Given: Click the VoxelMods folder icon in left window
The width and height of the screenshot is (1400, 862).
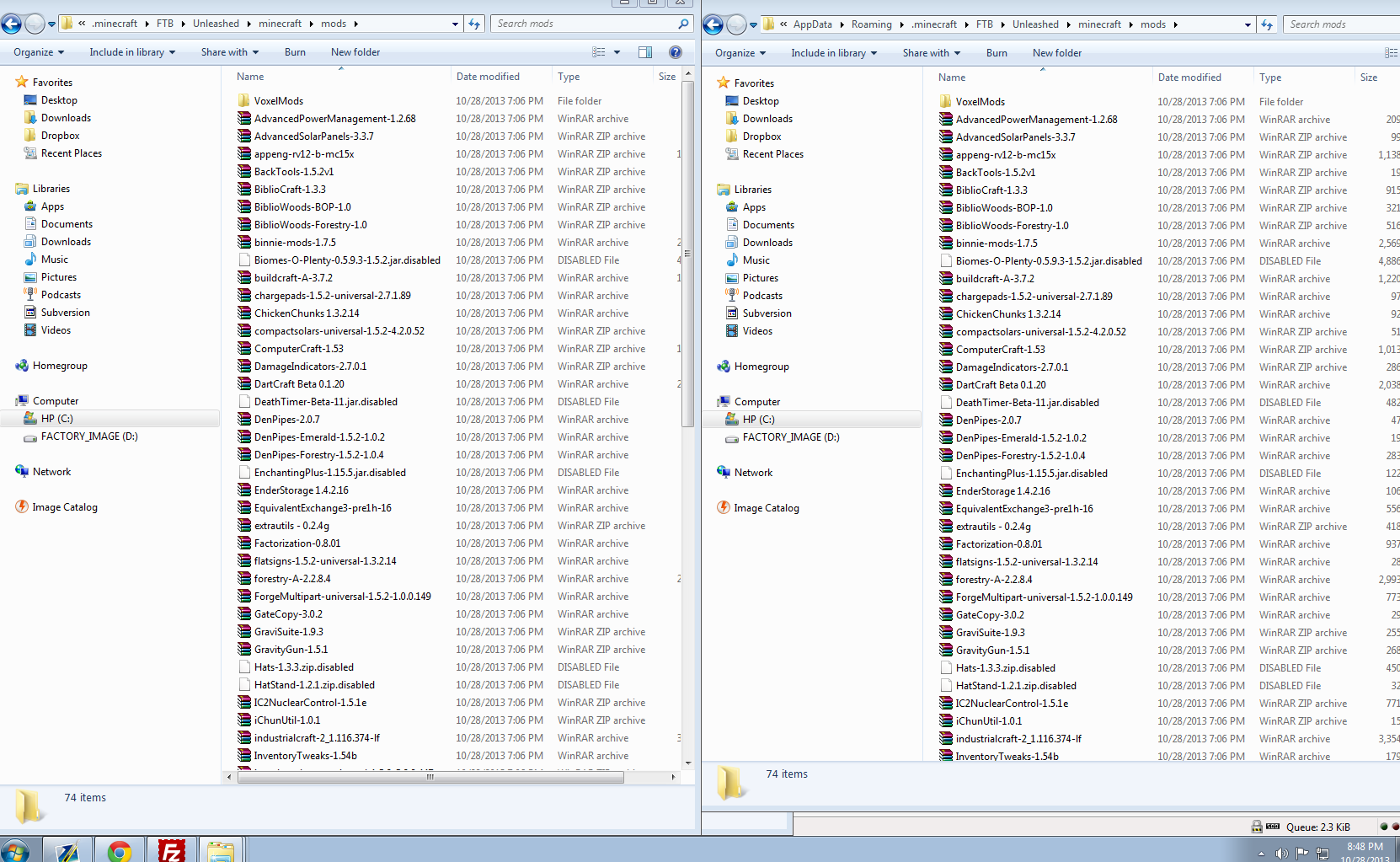Looking at the screenshot, I should [x=244, y=101].
